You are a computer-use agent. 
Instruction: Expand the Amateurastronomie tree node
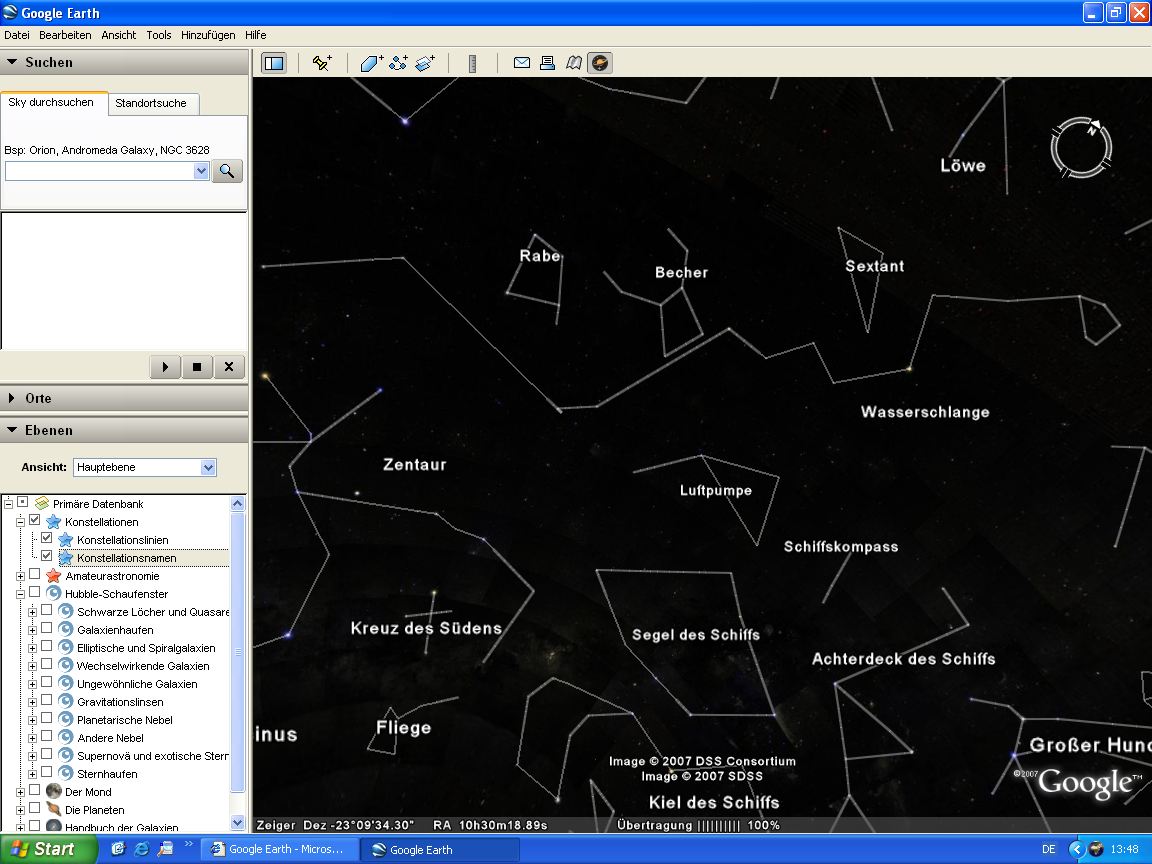click(x=21, y=576)
